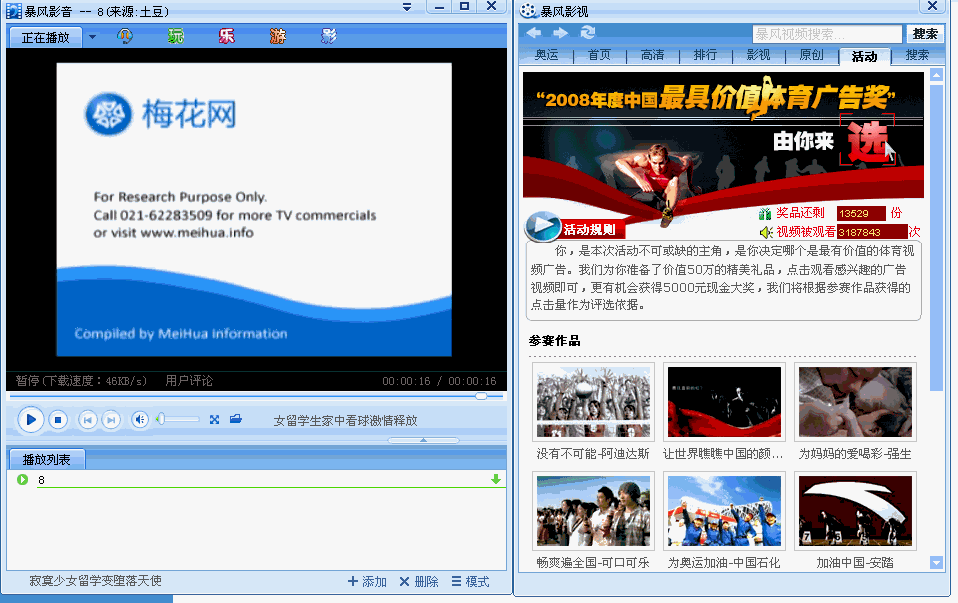Click the 活动规则 play icon
958x603 pixels.
point(543,226)
